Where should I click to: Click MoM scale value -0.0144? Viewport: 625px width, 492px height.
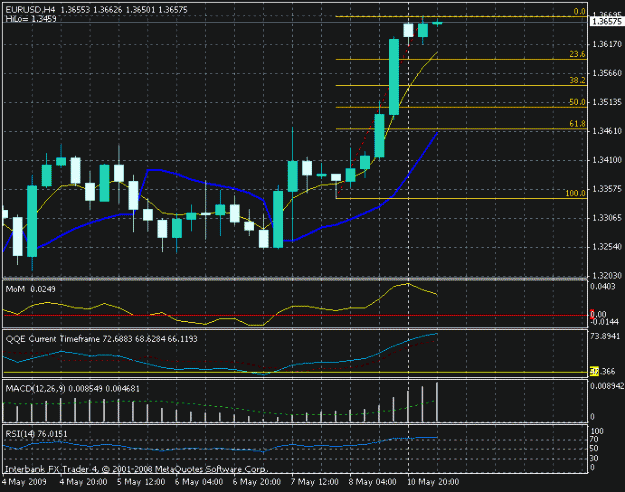tap(604, 321)
